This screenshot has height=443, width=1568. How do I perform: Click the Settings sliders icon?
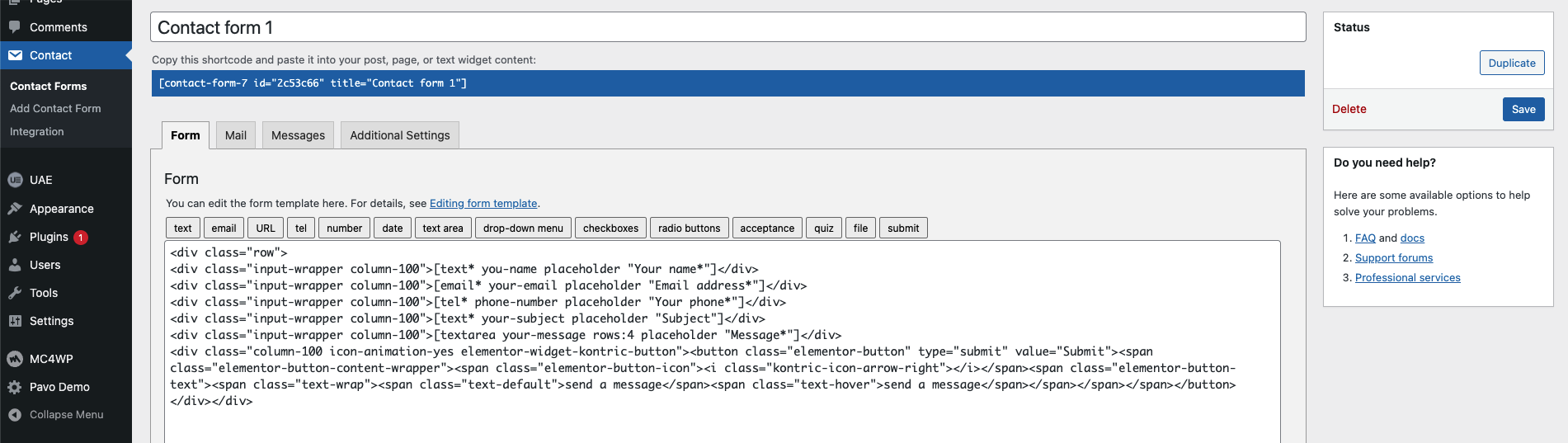point(15,321)
